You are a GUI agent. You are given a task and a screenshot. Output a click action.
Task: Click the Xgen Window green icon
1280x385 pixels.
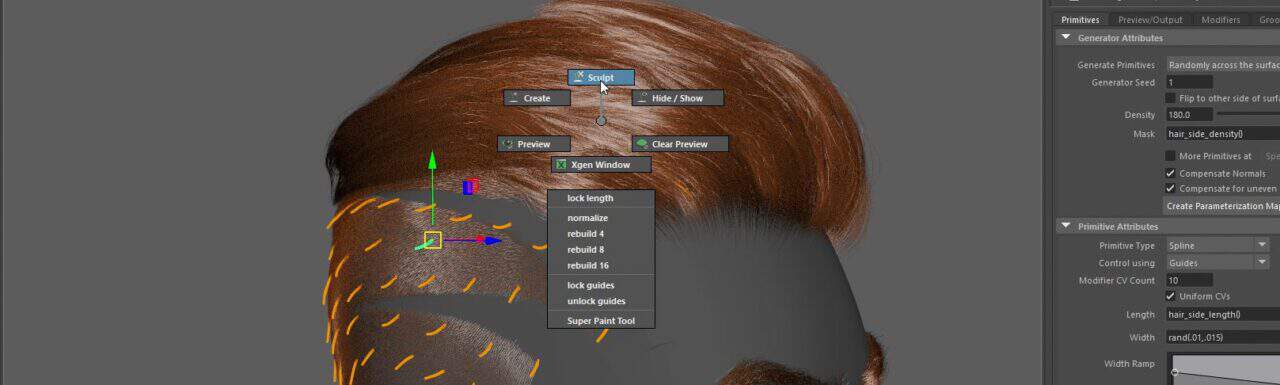coord(562,164)
